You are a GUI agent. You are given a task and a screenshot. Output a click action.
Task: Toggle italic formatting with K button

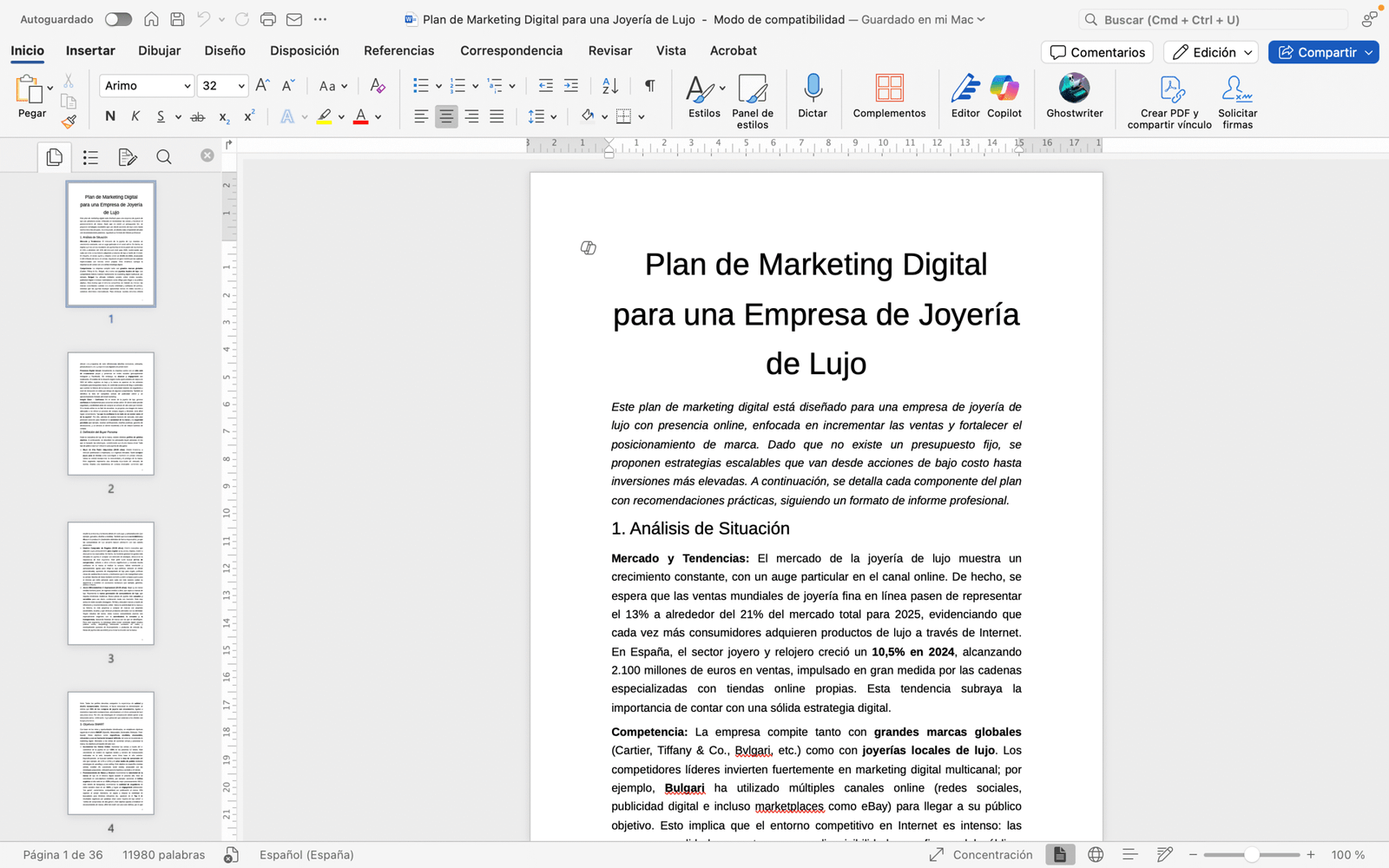pyautogui.click(x=135, y=116)
